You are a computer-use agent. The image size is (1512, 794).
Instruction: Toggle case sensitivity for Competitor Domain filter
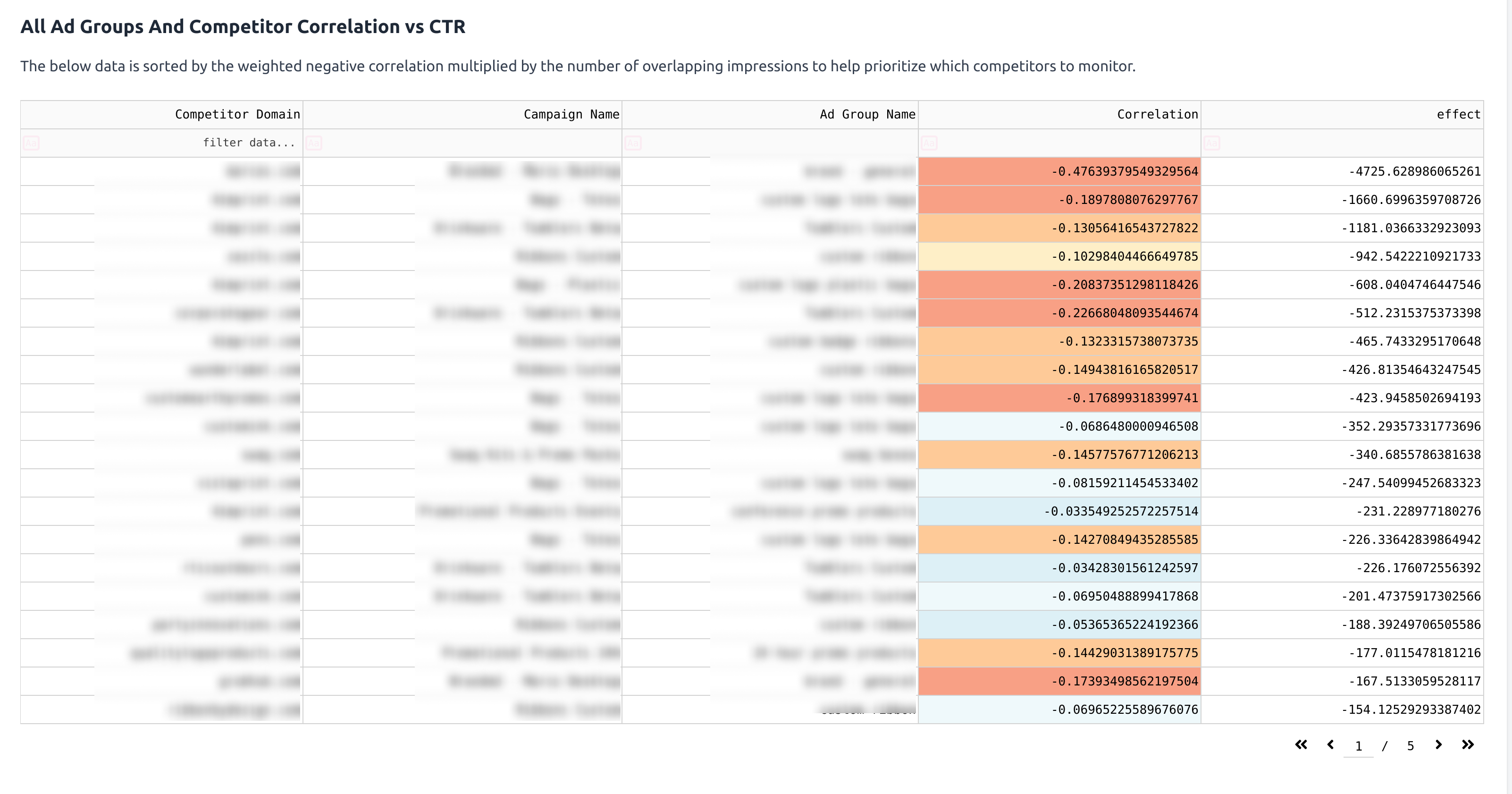31,143
